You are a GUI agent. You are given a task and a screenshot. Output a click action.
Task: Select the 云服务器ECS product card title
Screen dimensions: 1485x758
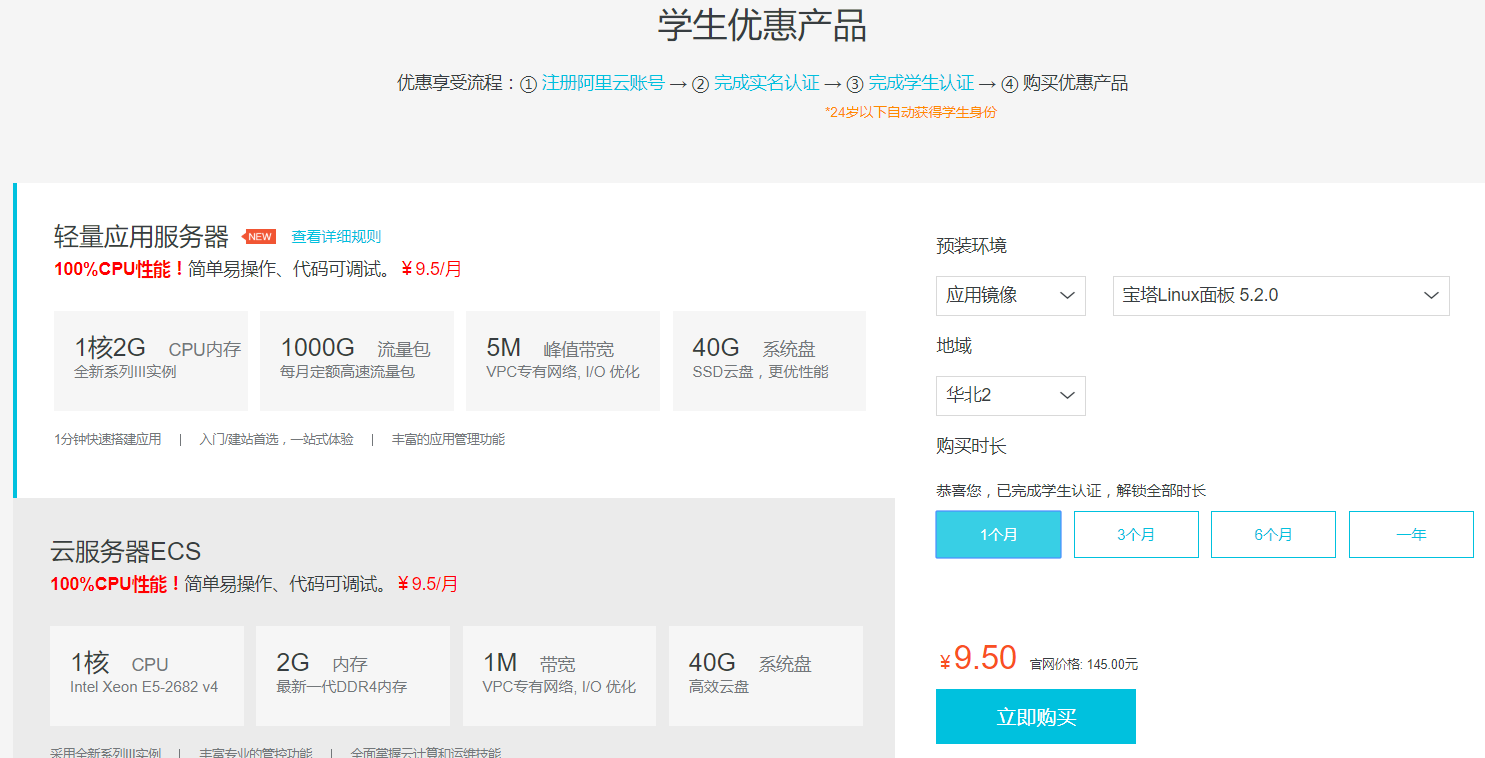[126, 551]
